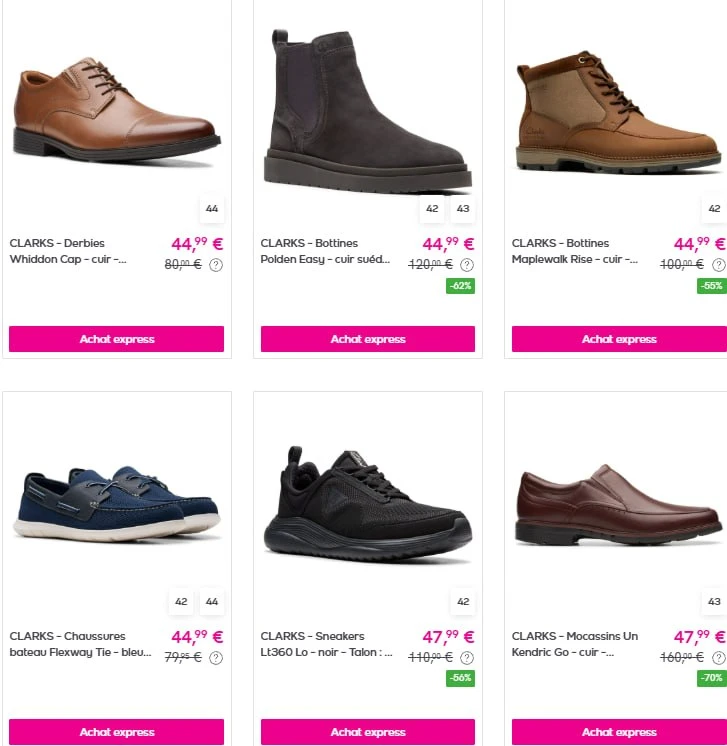Open the blue boat shoes product image
The height and width of the screenshot is (746, 727).
(x=117, y=503)
